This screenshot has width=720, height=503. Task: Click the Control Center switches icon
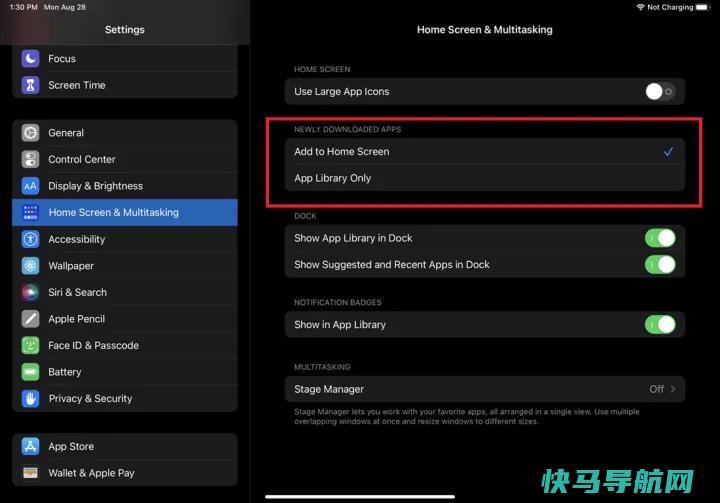click(30, 159)
